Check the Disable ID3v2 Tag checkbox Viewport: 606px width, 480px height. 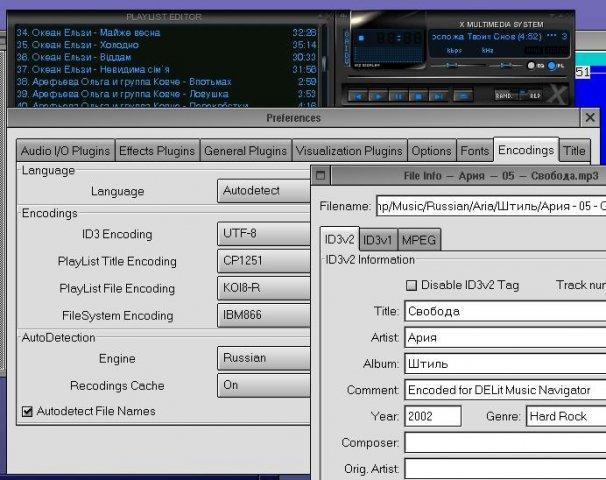412,286
